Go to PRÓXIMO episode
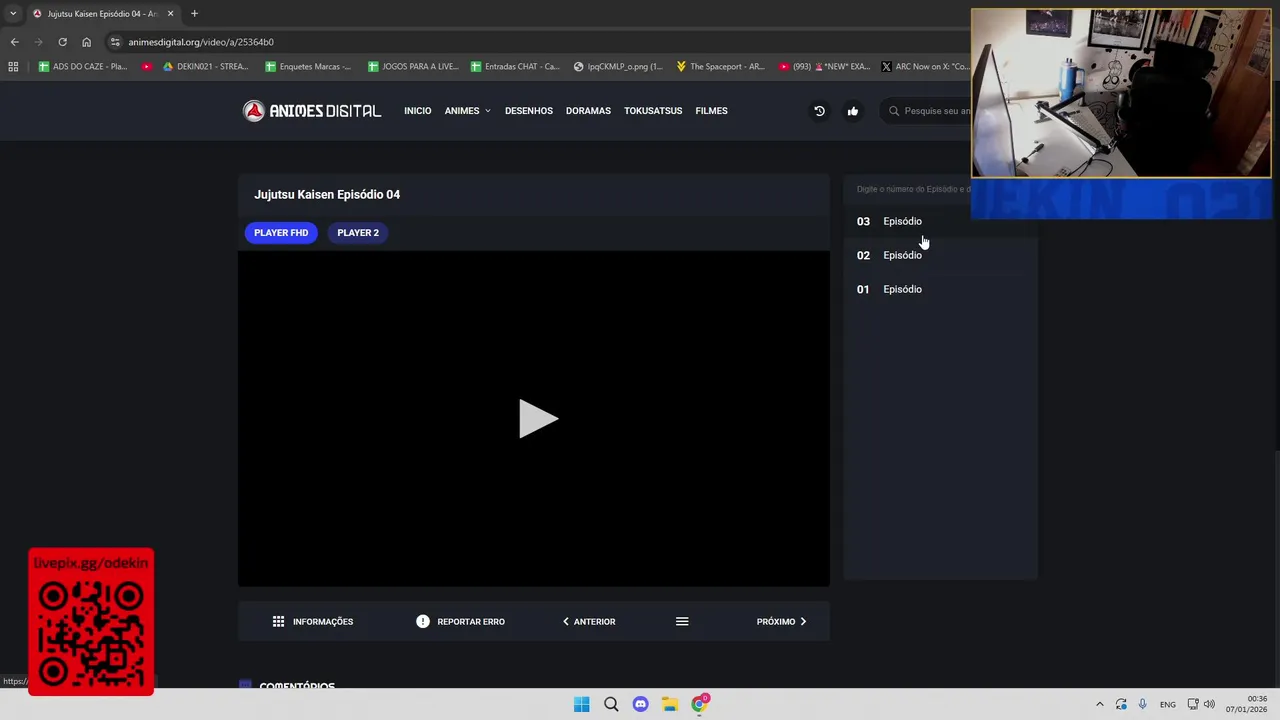 (781, 621)
